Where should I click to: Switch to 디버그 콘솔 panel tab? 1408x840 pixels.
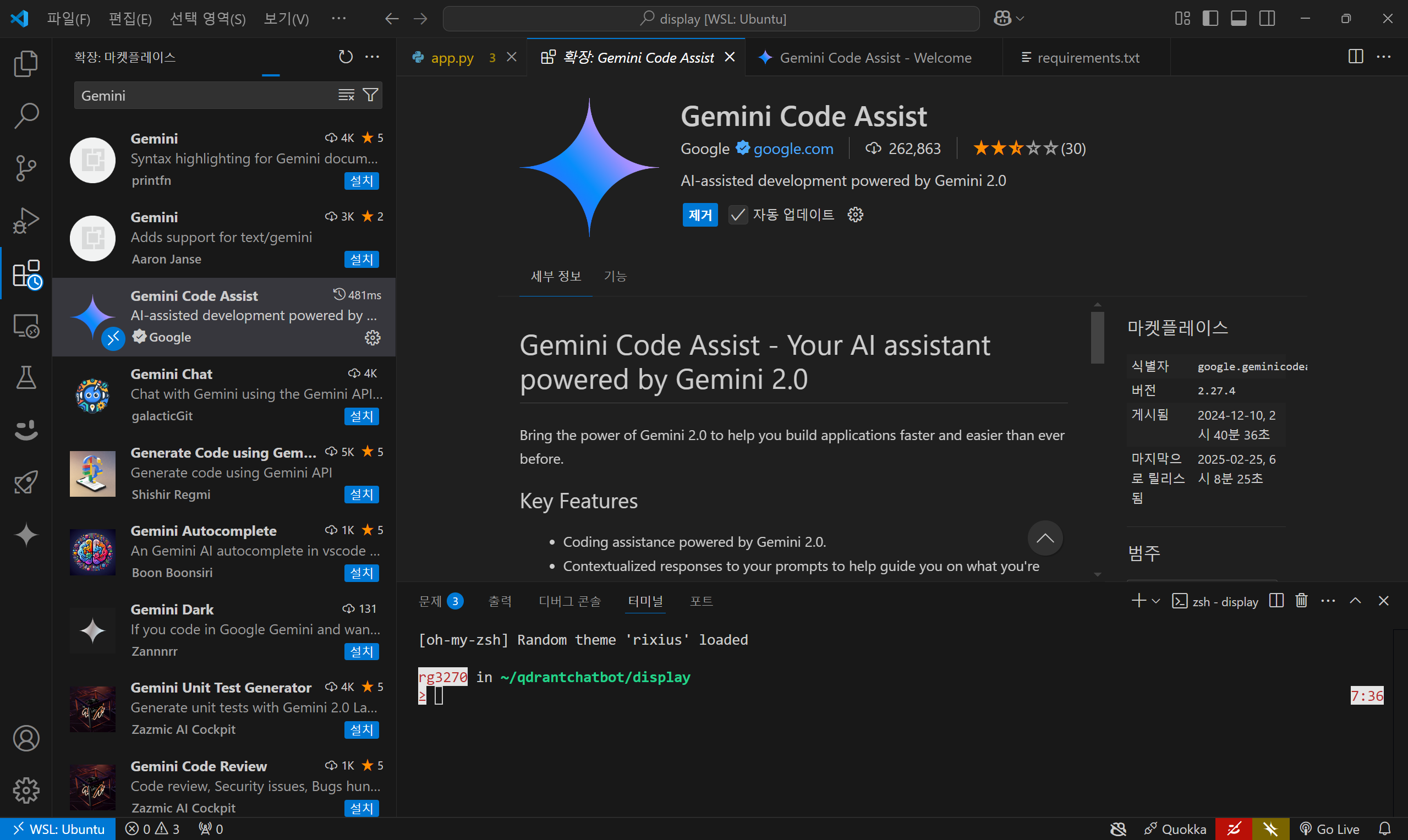tap(569, 601)
